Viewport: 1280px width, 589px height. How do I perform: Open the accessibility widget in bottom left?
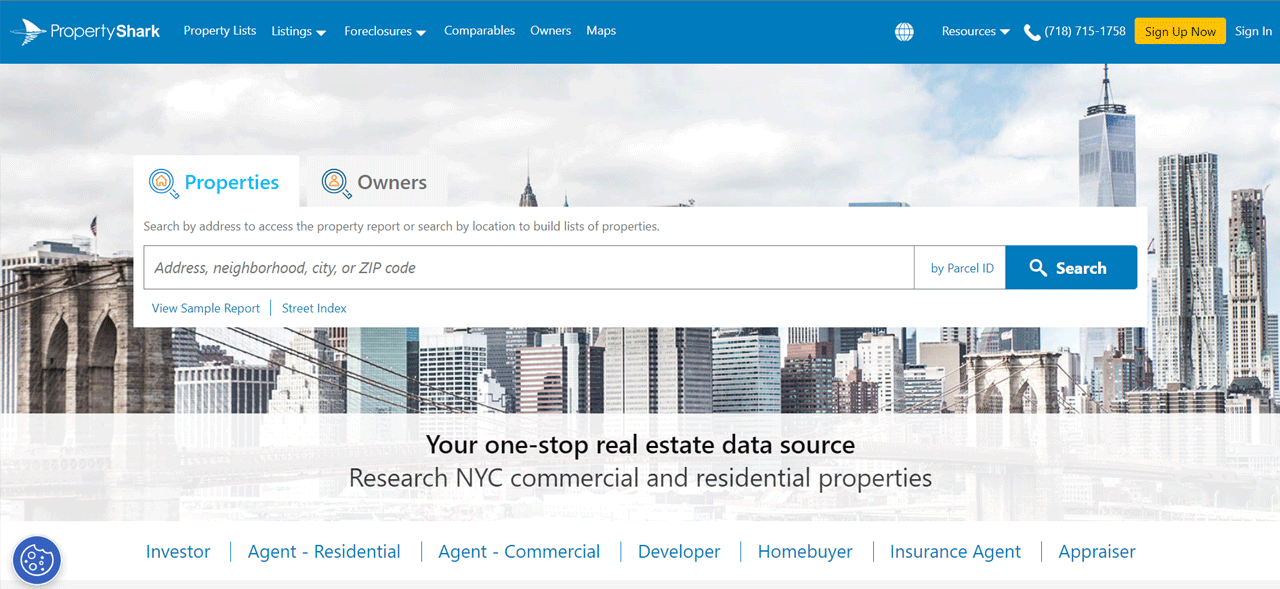pos(36,560)
